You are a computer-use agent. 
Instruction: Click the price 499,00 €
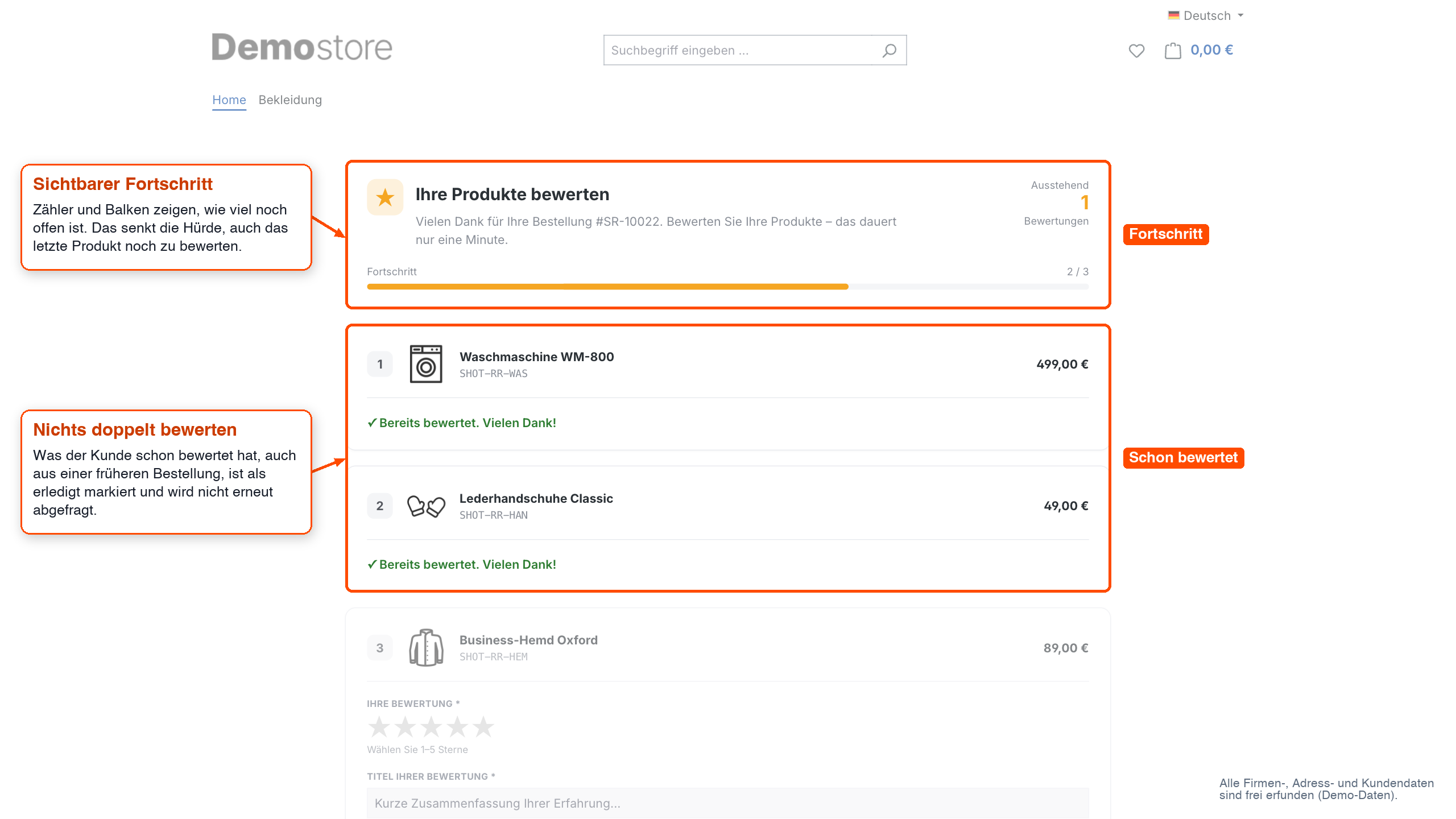tap(1062, 364)
